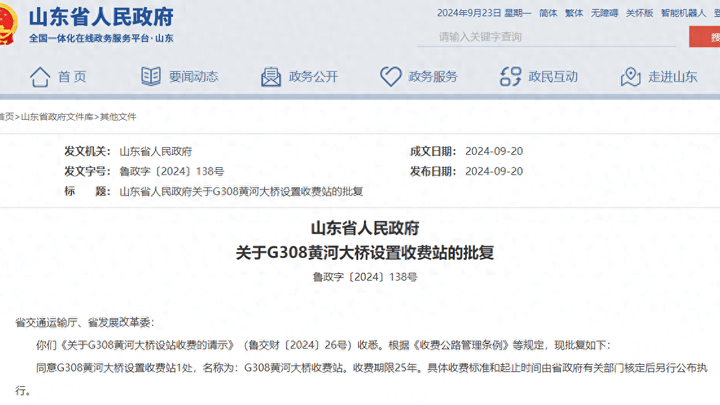Click document number below the main heading
Screen dimensions: 720x405
click(x=365, y=277)
